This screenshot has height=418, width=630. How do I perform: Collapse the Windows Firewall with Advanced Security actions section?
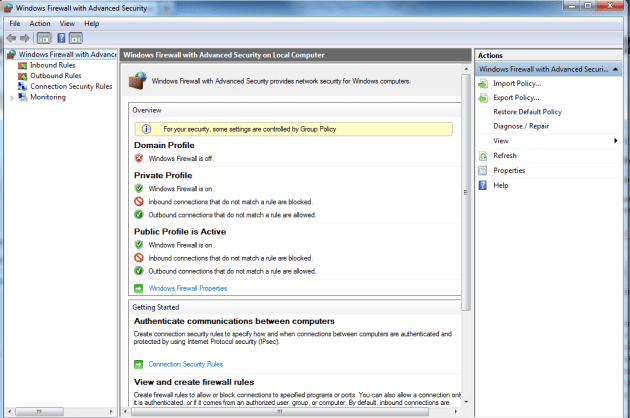coord(615,69)
